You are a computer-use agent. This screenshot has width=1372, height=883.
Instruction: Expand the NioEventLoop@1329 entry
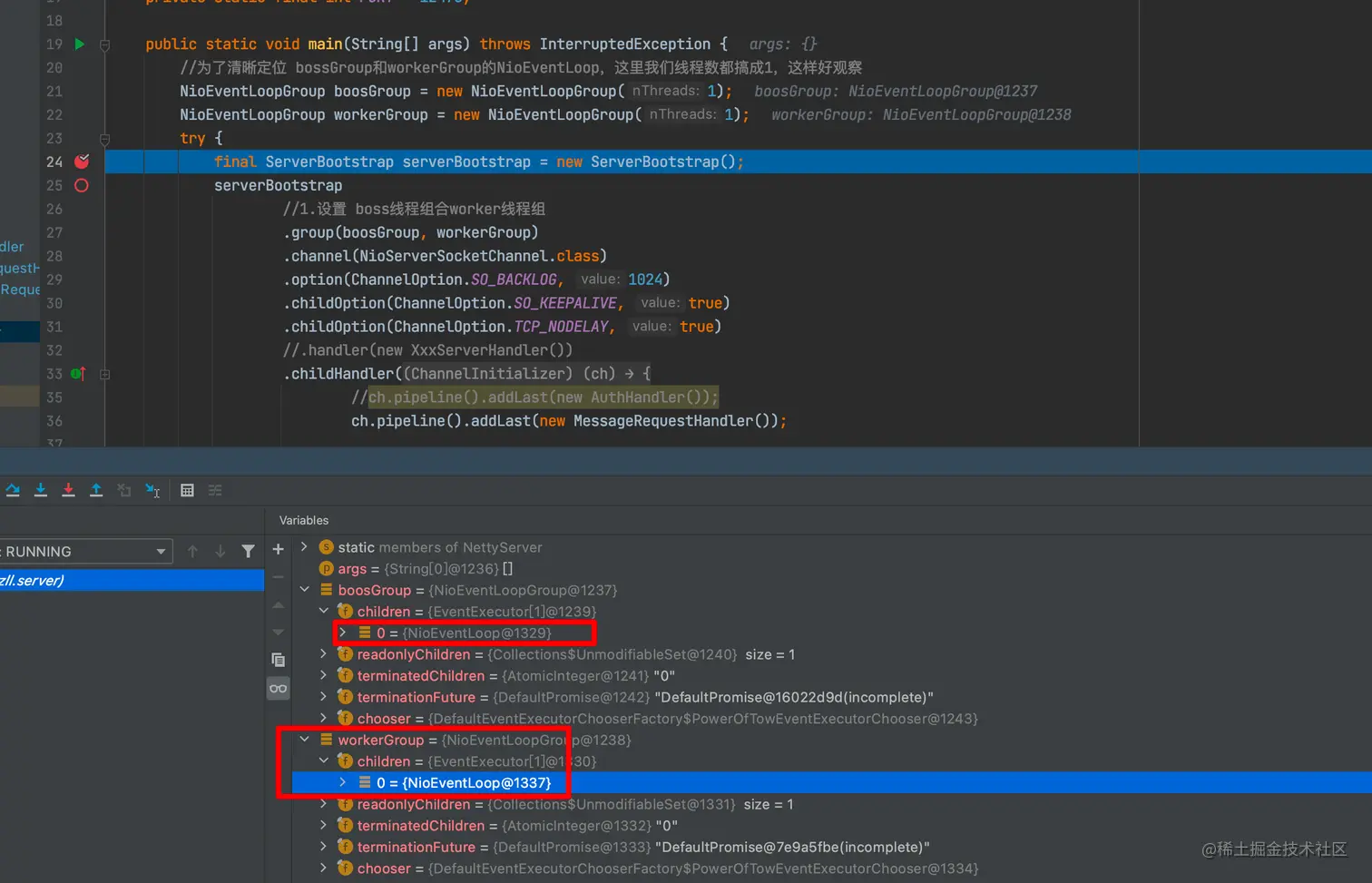(342, 633)
